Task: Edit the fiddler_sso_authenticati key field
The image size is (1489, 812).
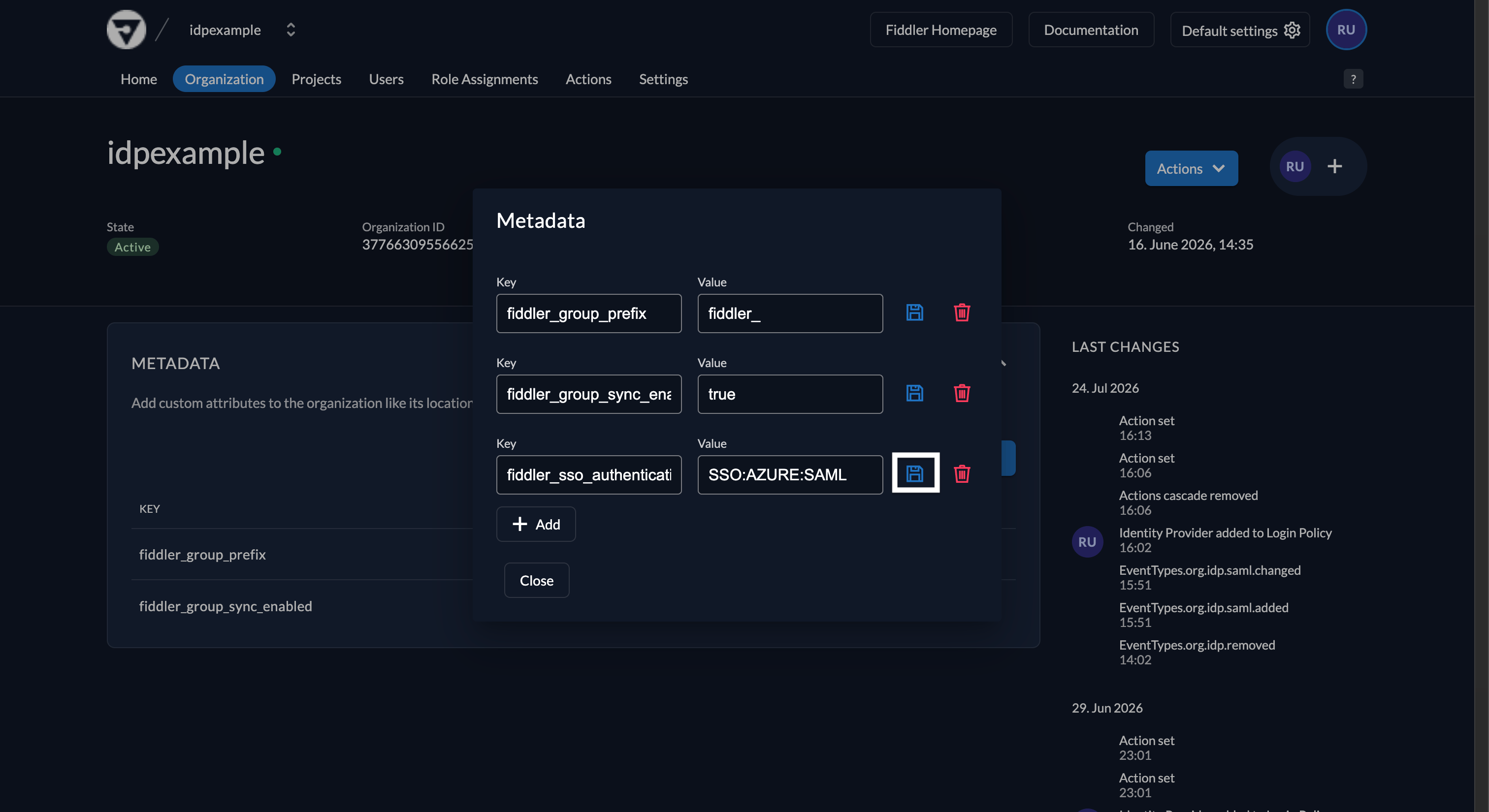Action: [x=588, y=475]
